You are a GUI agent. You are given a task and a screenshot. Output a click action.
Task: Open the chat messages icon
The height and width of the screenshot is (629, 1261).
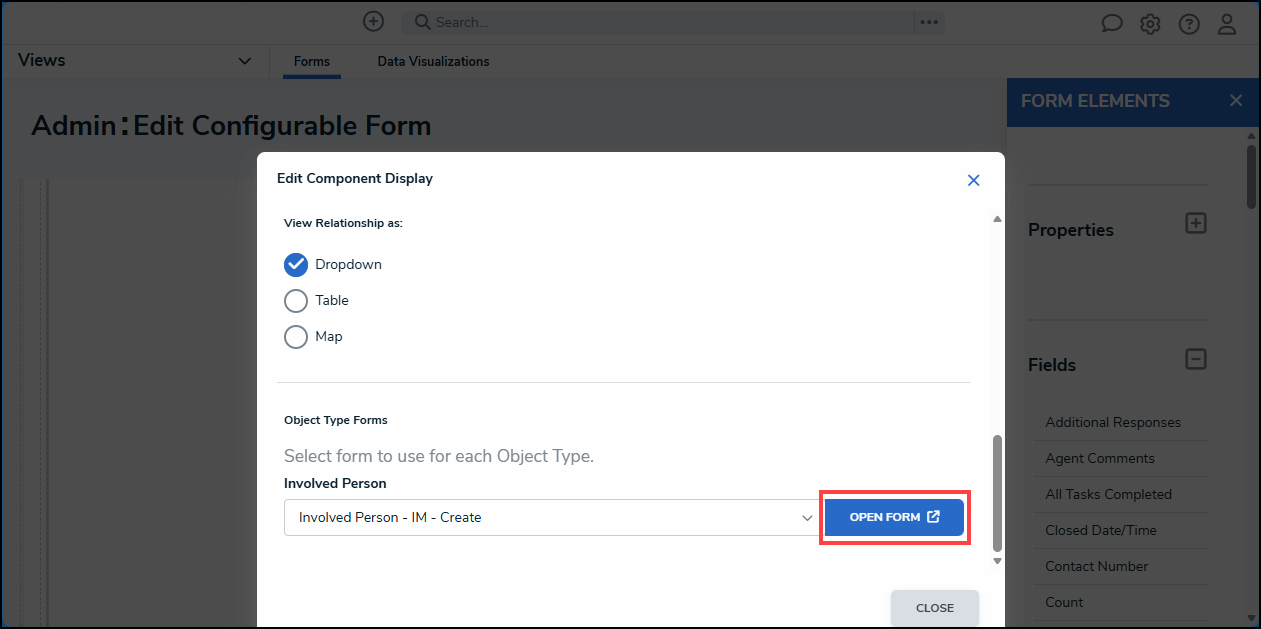[1112, 24]
